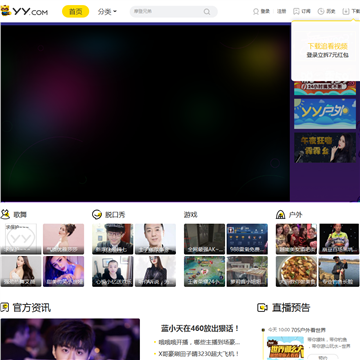This screenshot has width=360, height=360.
Task: Click the 户外 tent icon
Action: [x=281, y=214]
